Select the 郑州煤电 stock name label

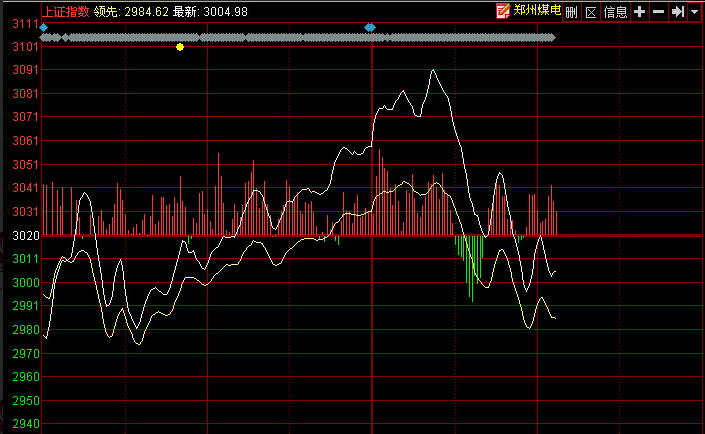coord(535,12)
